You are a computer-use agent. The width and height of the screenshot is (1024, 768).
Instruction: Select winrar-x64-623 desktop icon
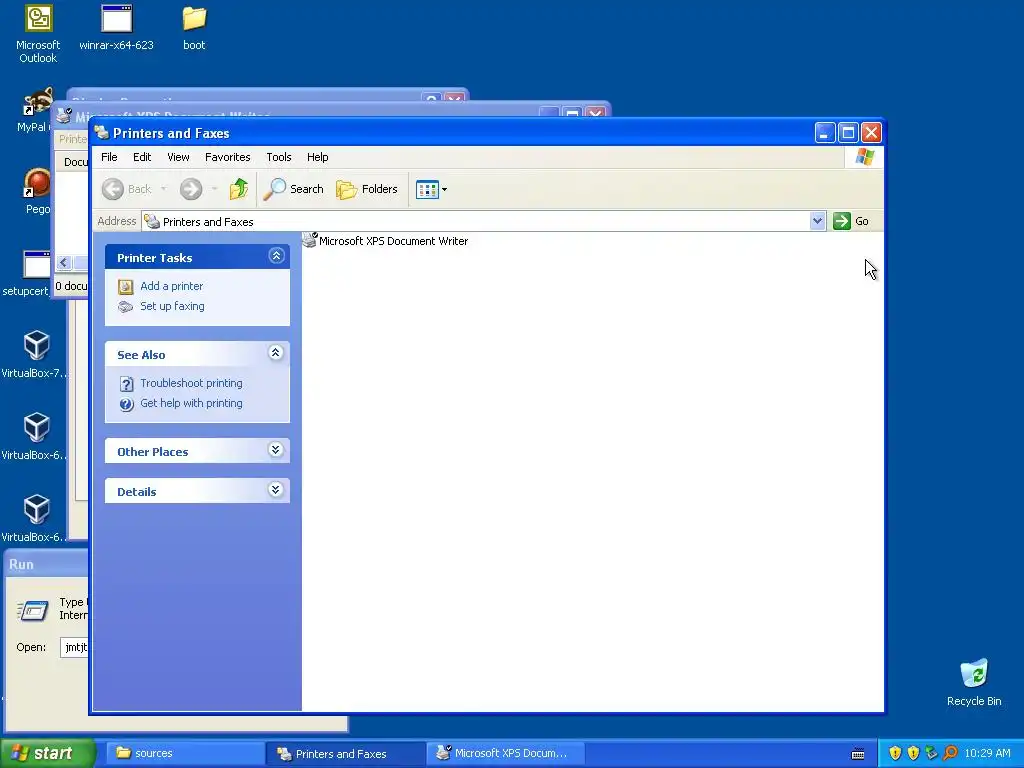pos(116,27)
